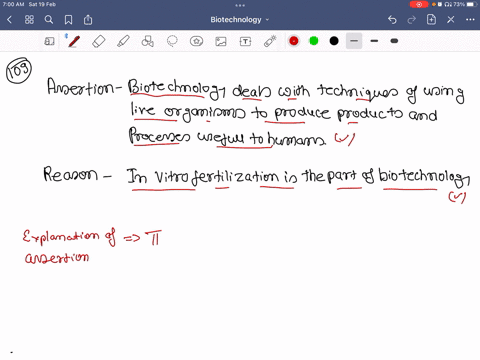
Task: Select the Laser pointer tool
Action: click(x=270, y=41)
